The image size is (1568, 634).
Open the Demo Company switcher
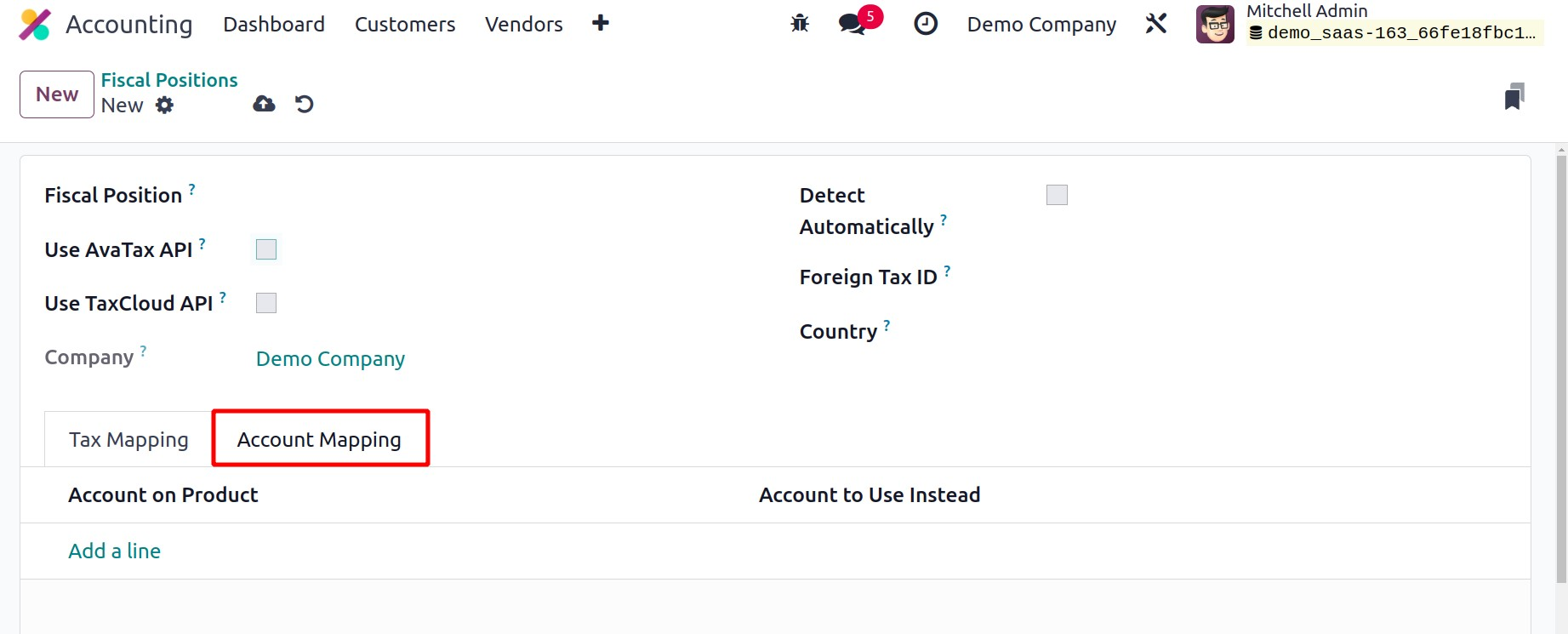(x=1041, y=25)
